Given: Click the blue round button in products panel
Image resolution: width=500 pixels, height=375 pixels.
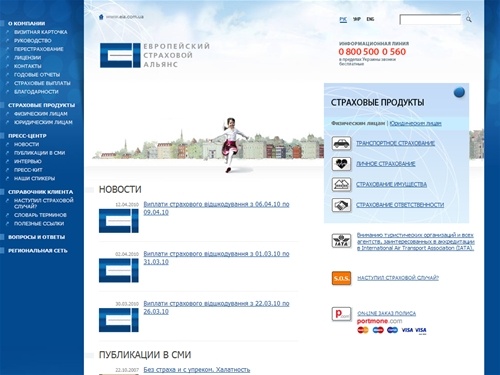Looking at the screenshot, I should tap(459, 92).
